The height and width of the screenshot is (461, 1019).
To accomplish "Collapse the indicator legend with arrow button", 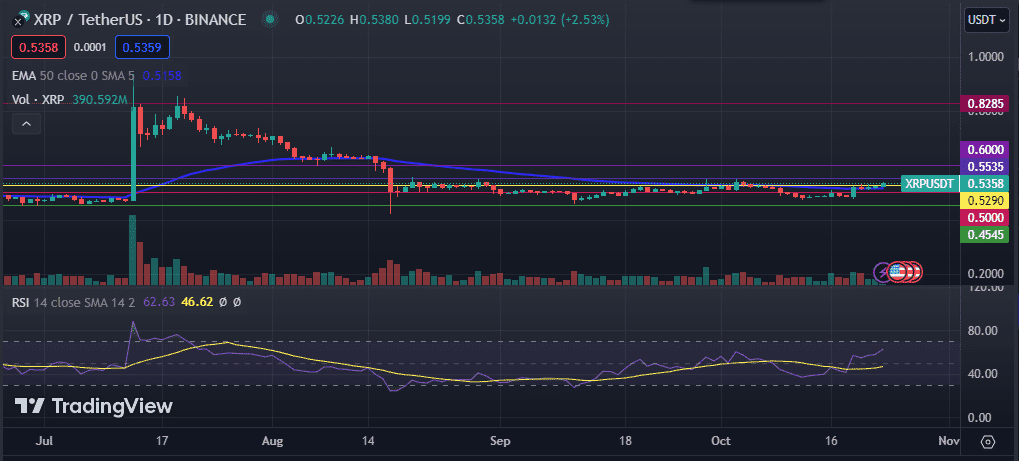I will tap(27, 124).
